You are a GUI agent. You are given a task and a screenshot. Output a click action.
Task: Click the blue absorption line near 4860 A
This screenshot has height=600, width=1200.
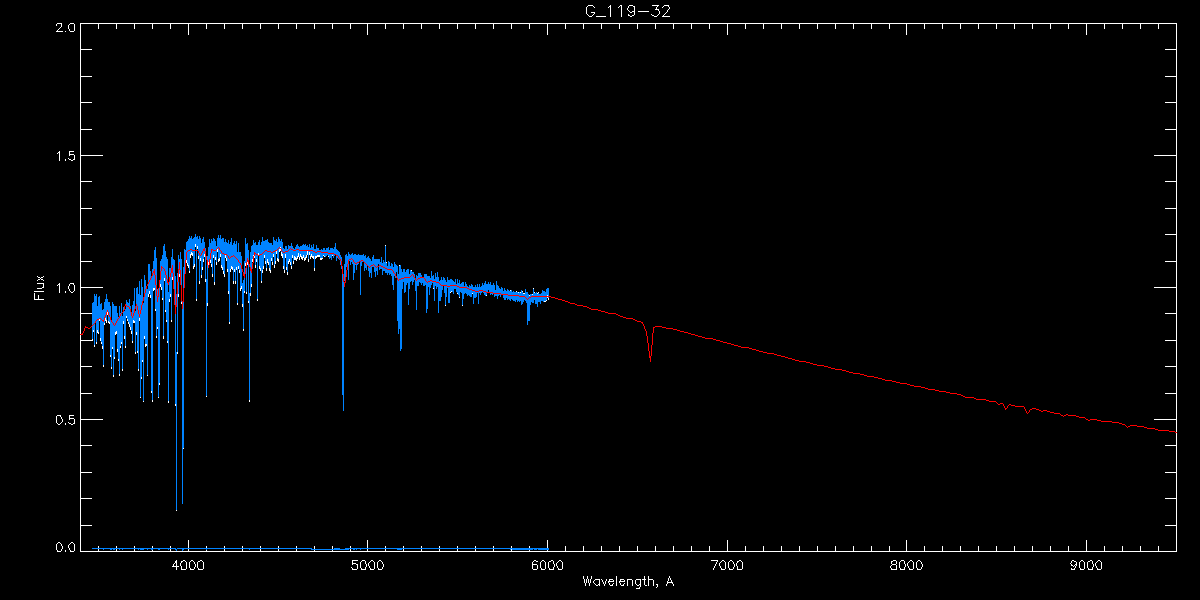click(x=343, y=335)
